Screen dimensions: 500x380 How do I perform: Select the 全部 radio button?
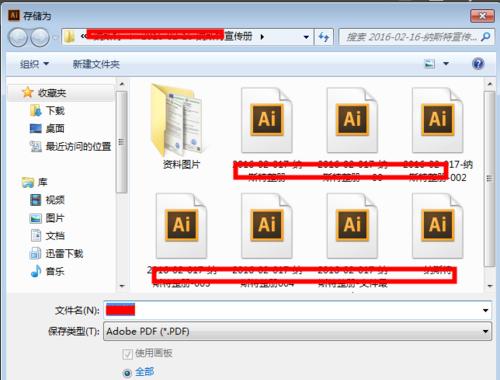point(127,373)
